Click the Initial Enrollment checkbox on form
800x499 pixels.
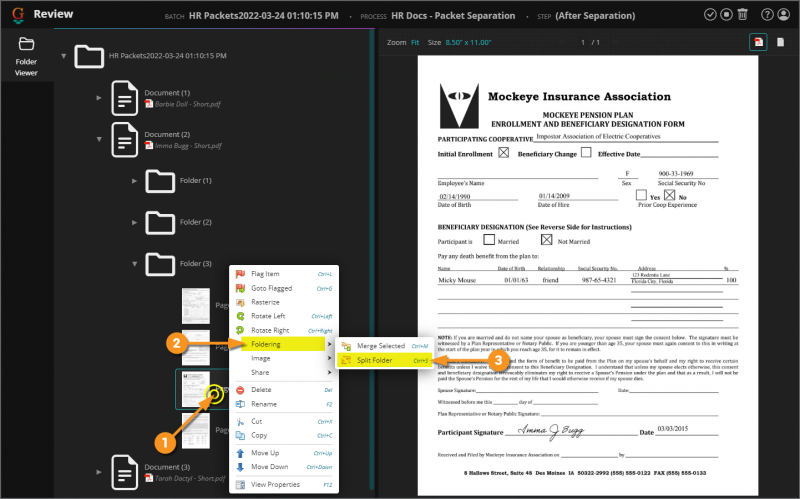504,153
